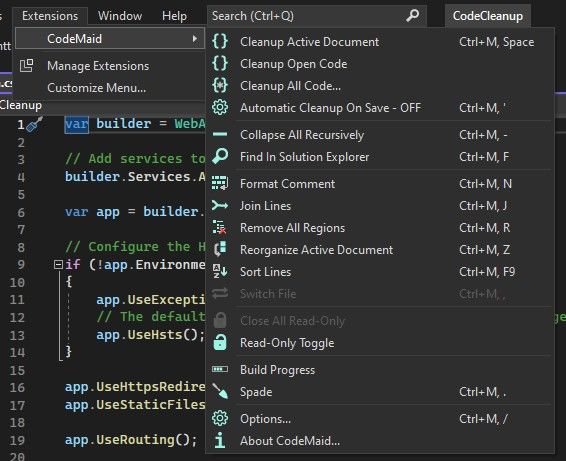The height and width of the screenshot is (461, 566).
Task: Choose Sort Lines command
Action: click(380, 272)
